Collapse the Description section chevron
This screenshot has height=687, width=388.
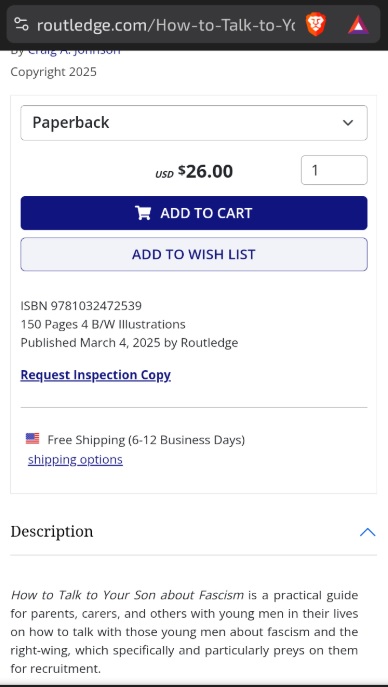367,532
